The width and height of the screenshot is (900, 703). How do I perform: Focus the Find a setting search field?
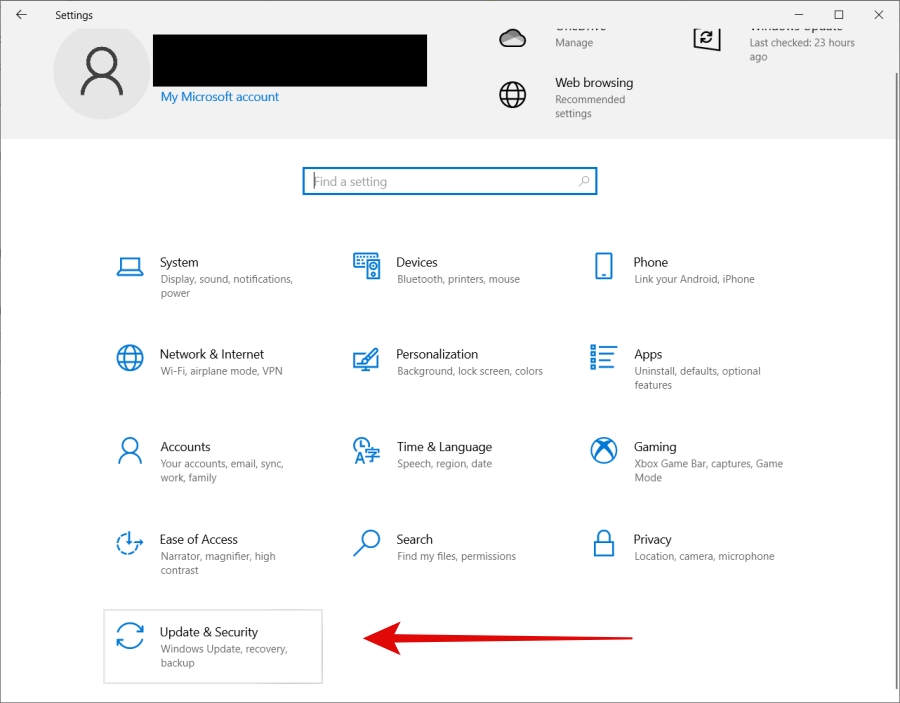(x=450, y=181)
